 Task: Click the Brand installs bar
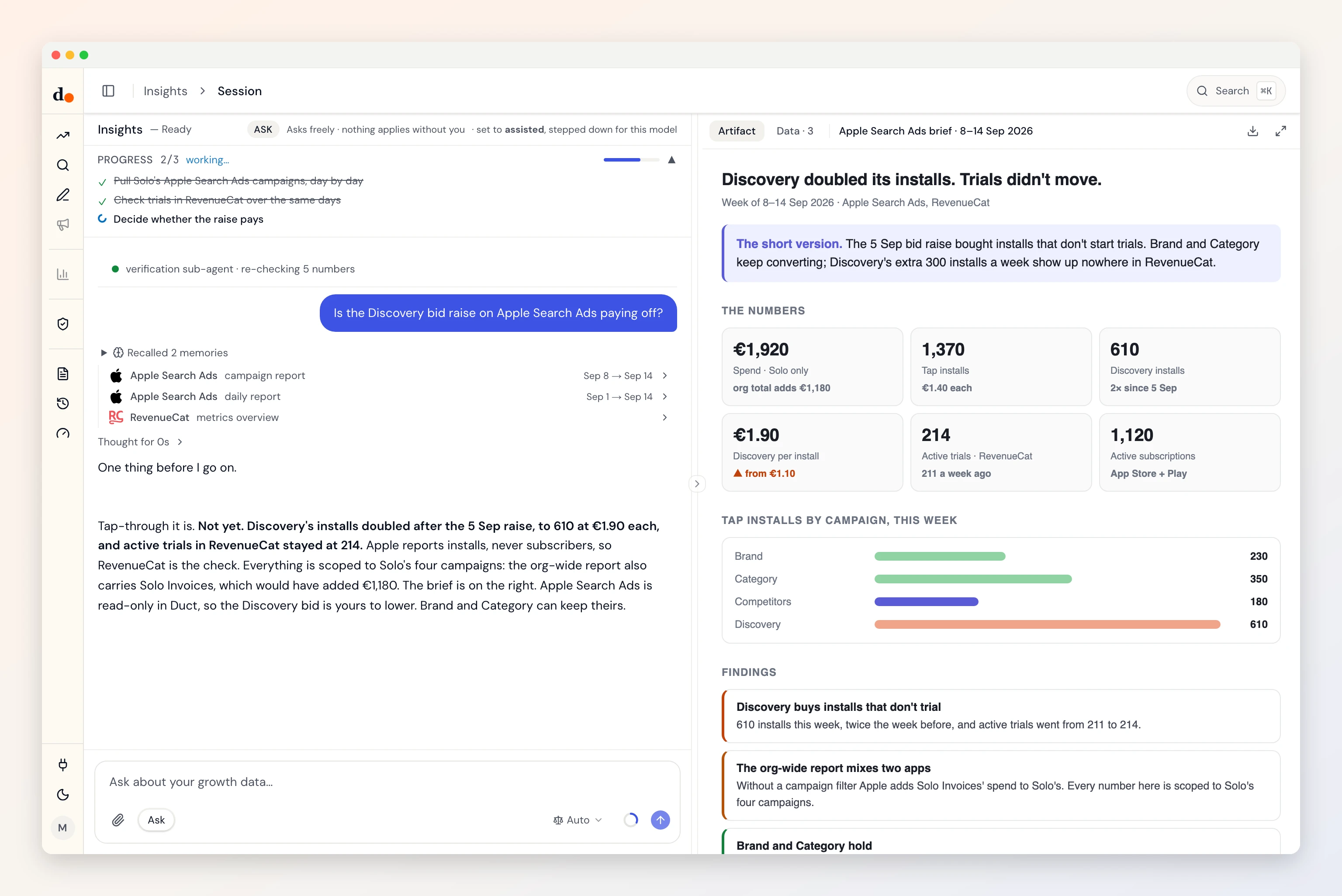[x=940, y=556]
